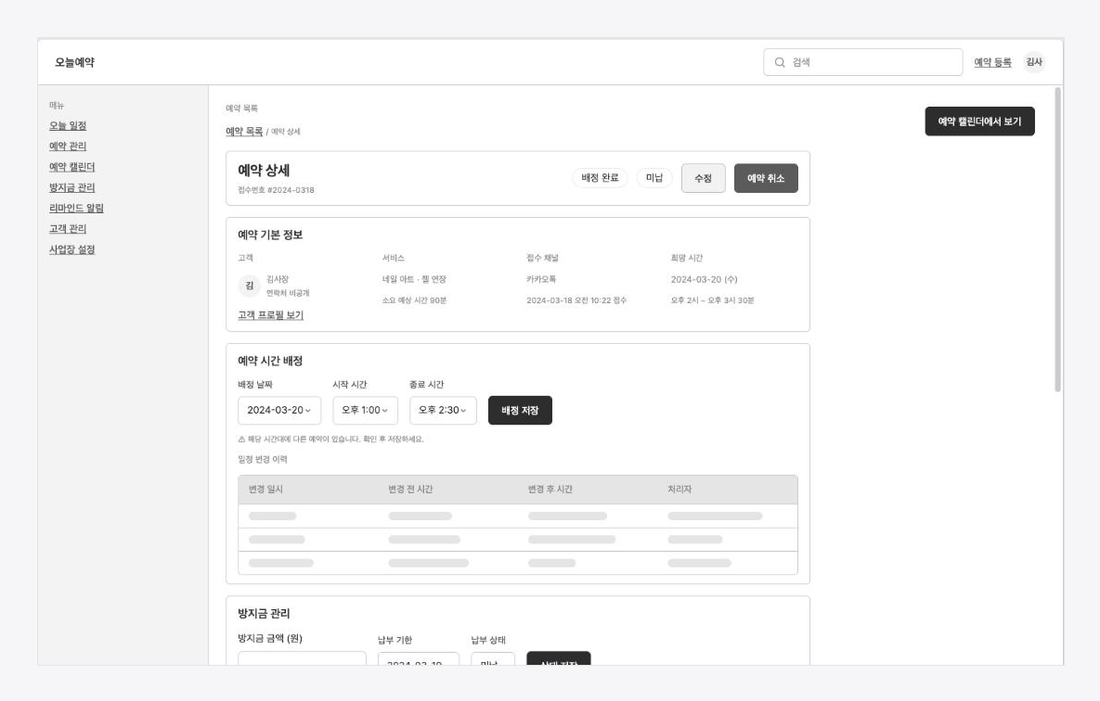Image resolution: width=1100 pixels, height=701 pixels.
Task: Open the 시작 시간 오후 1:00 dropdown
Action: point(365,410)
